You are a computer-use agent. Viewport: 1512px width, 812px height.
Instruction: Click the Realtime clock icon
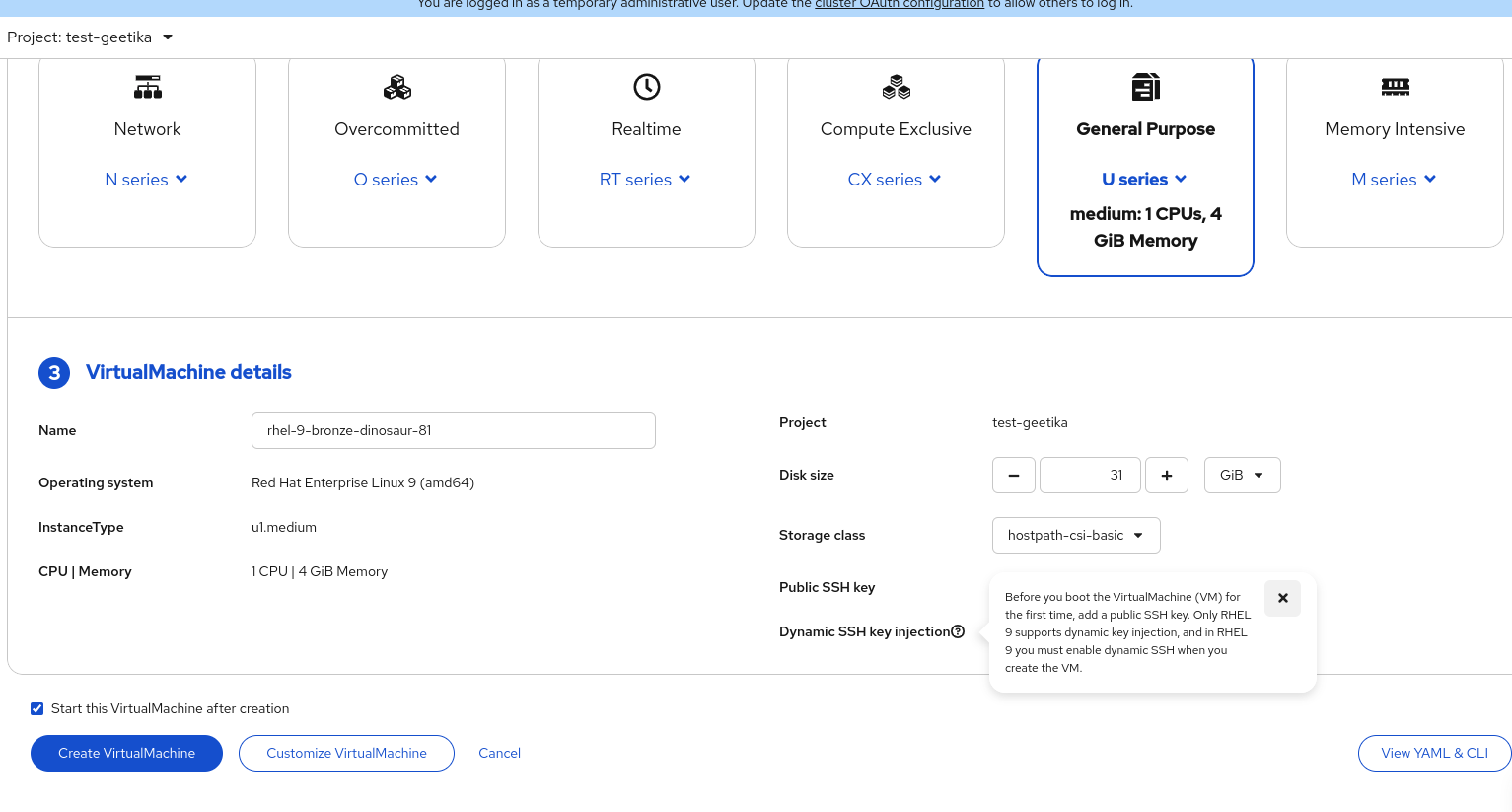coord(647,87)
